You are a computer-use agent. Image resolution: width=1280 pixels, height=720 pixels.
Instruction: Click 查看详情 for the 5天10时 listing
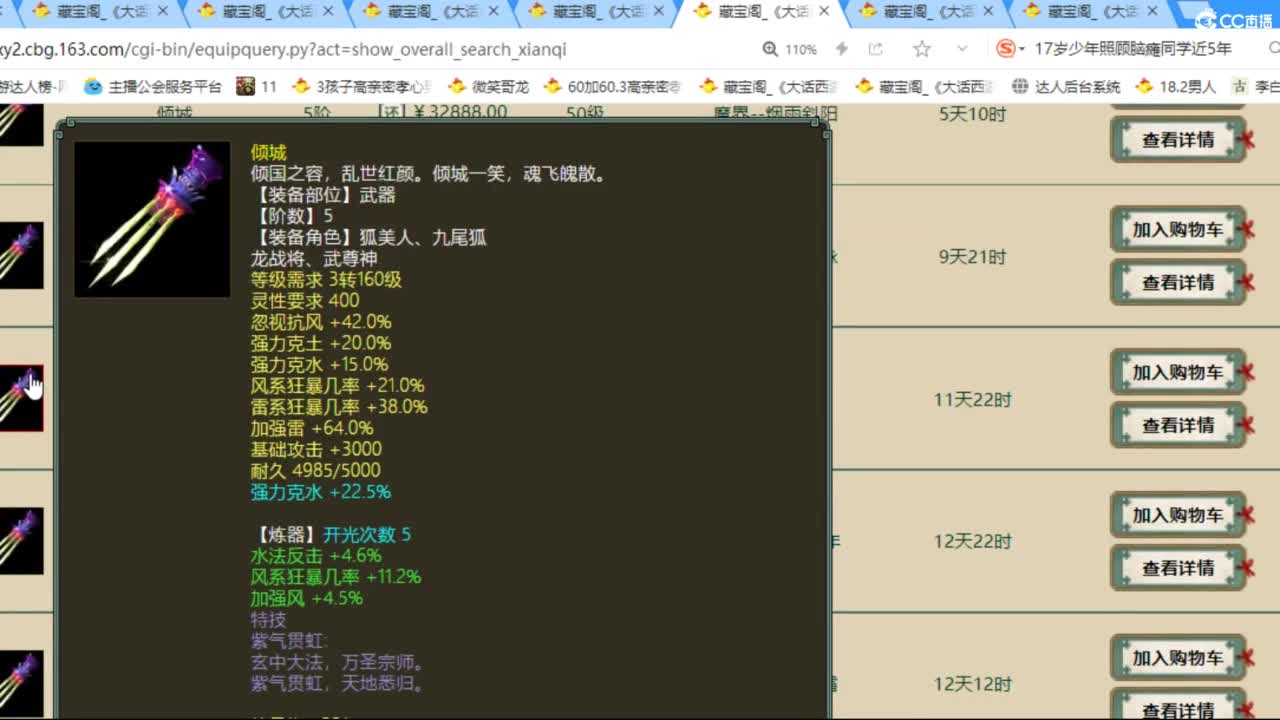pos(1178,140)
